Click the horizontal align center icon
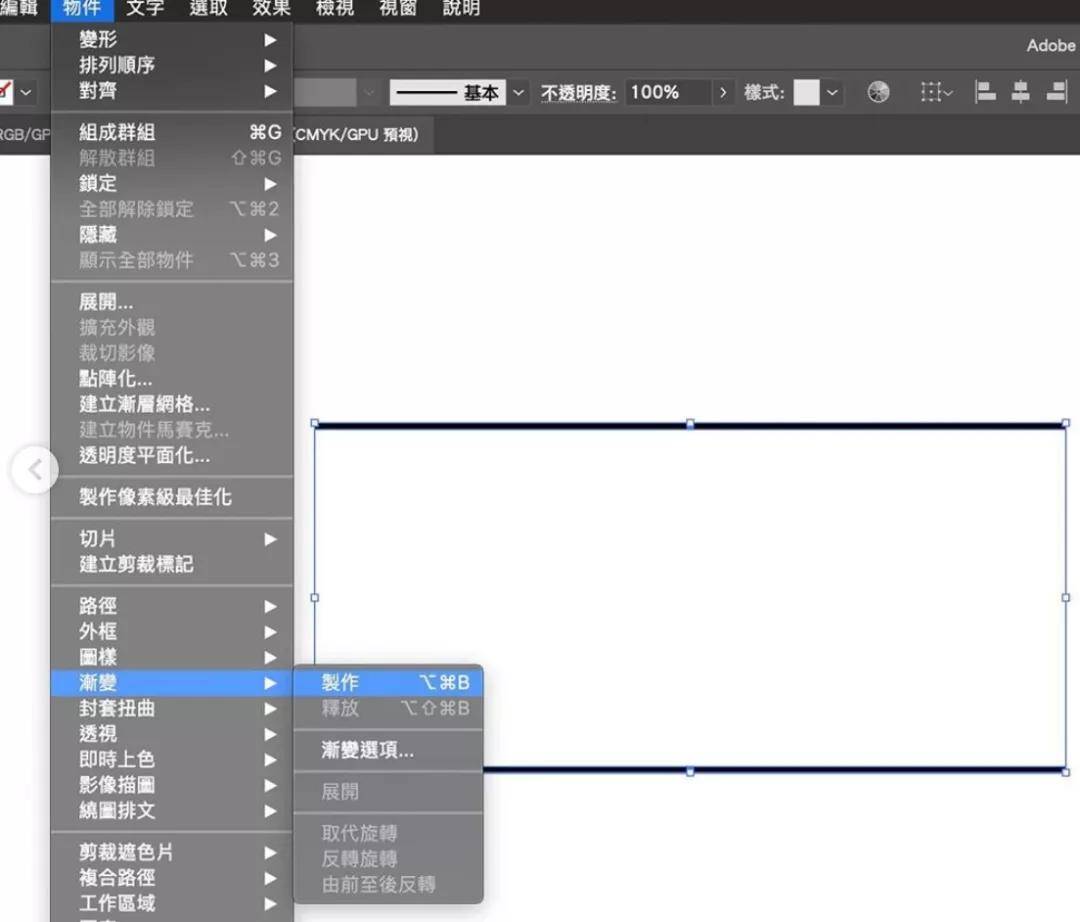This screenshot has width=1080, height=922. pyautogui.click(x=1021, y=92)
